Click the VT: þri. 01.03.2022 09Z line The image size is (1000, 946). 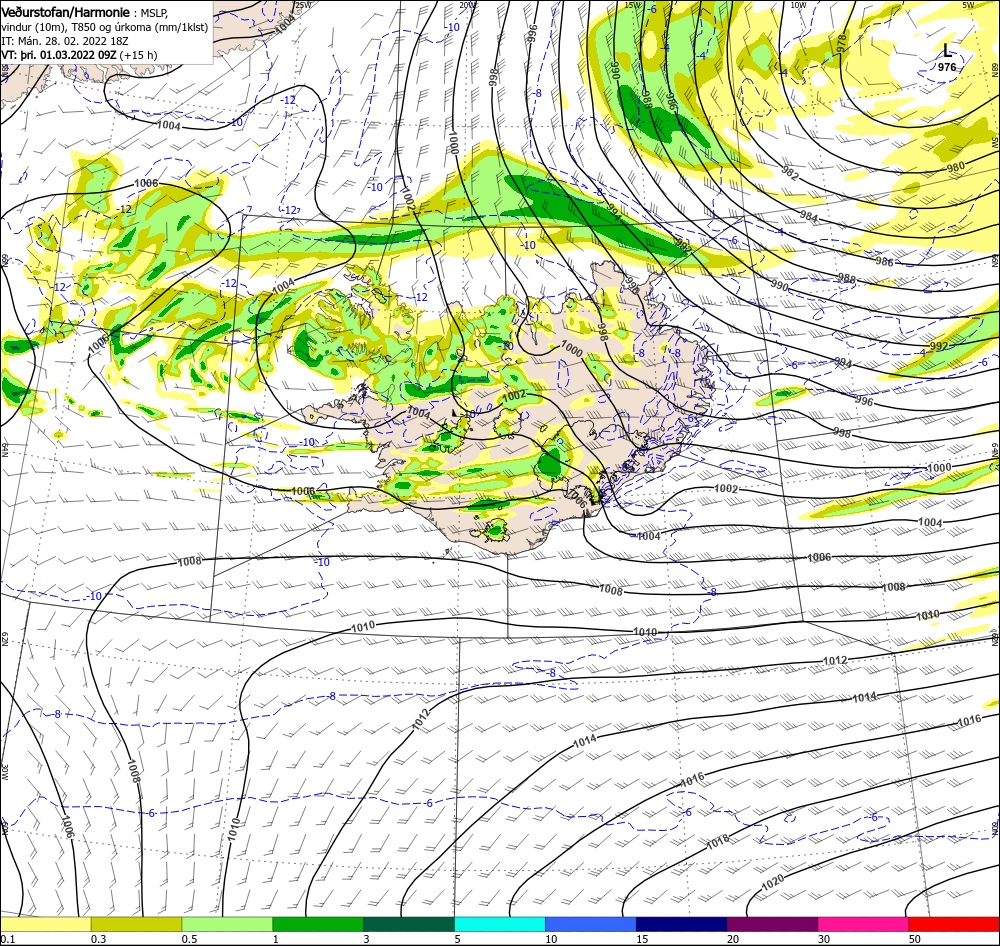79,55
